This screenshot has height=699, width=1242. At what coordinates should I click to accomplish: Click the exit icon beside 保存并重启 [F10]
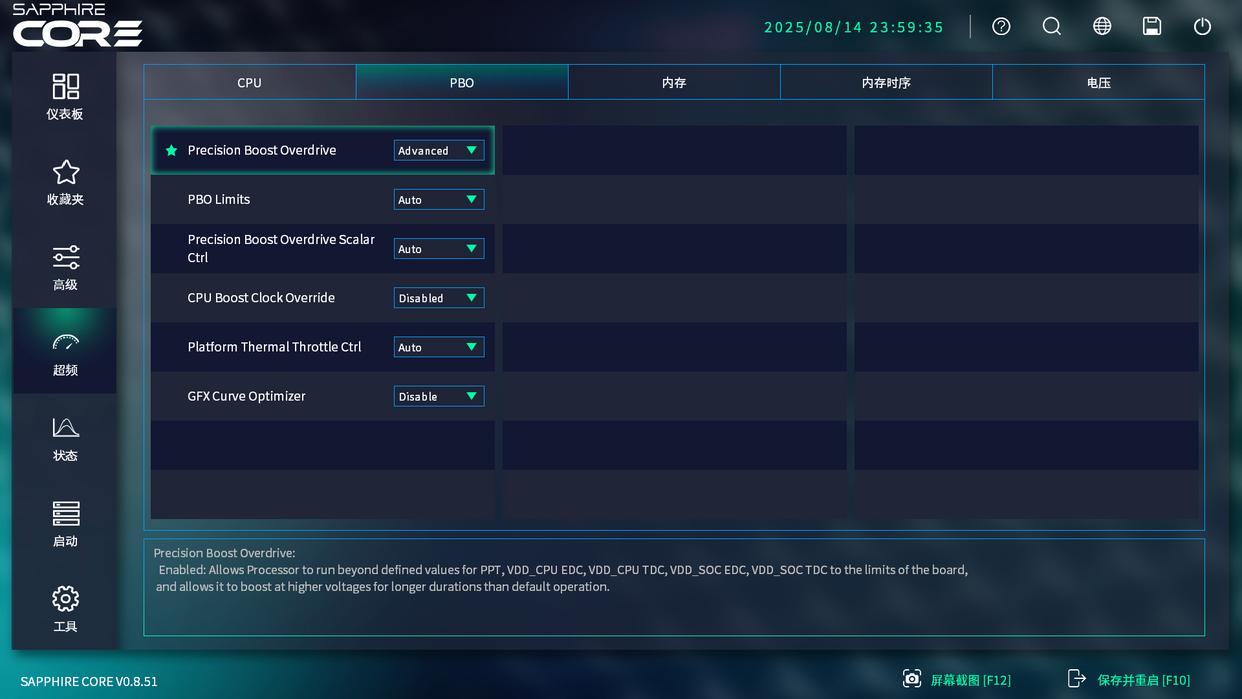coord(1076,679)
